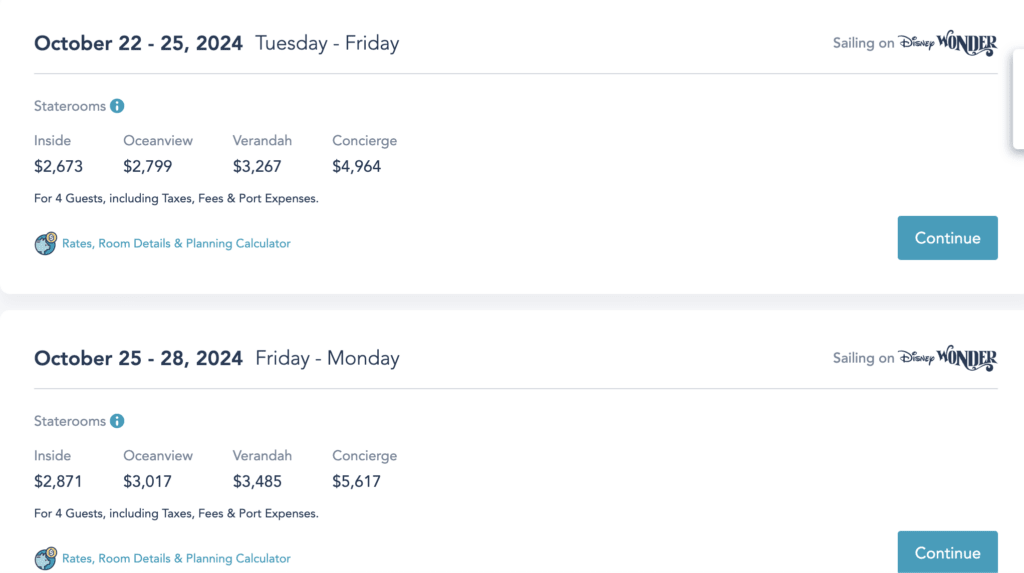The width and height of the screenshot is (1024, 573).
Task: Select Verandah stateroom price $3,485
Action: [257, 481]
